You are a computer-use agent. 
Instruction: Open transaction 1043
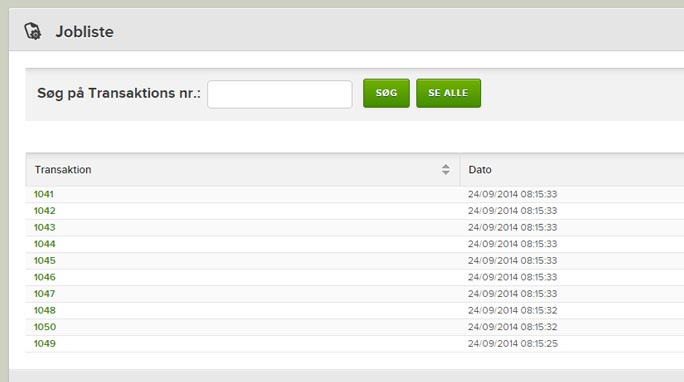click(44, 227)
